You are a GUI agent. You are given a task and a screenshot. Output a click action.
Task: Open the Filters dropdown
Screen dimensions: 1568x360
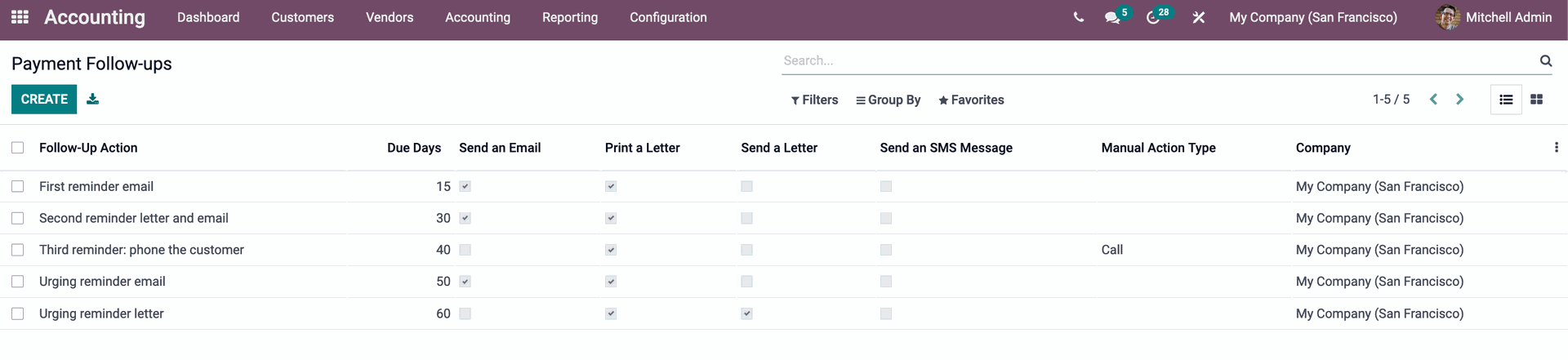pos(814,100)
